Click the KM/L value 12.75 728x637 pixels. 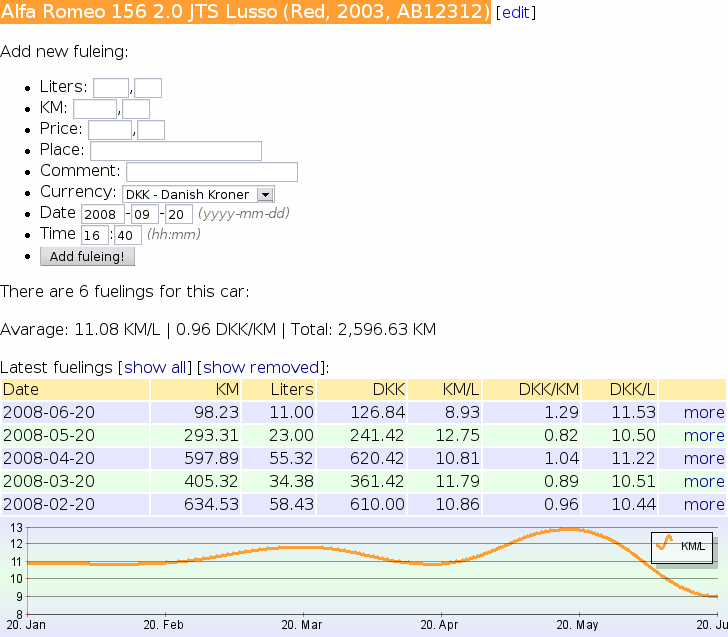coord(457,436)
